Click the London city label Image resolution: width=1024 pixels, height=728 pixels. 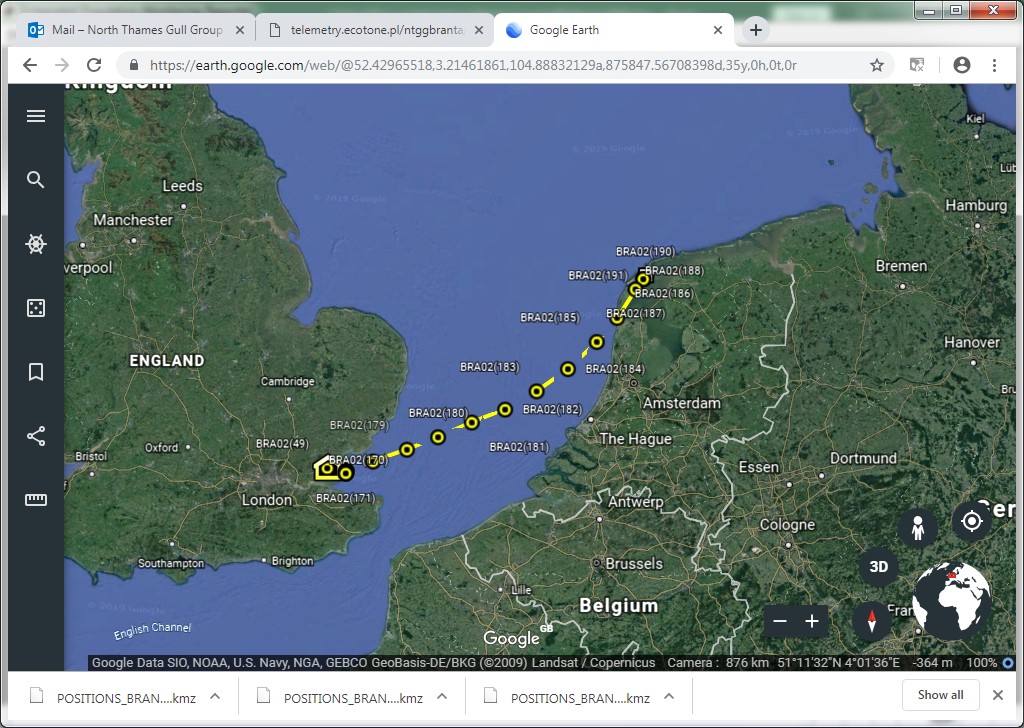click(267, 500)
